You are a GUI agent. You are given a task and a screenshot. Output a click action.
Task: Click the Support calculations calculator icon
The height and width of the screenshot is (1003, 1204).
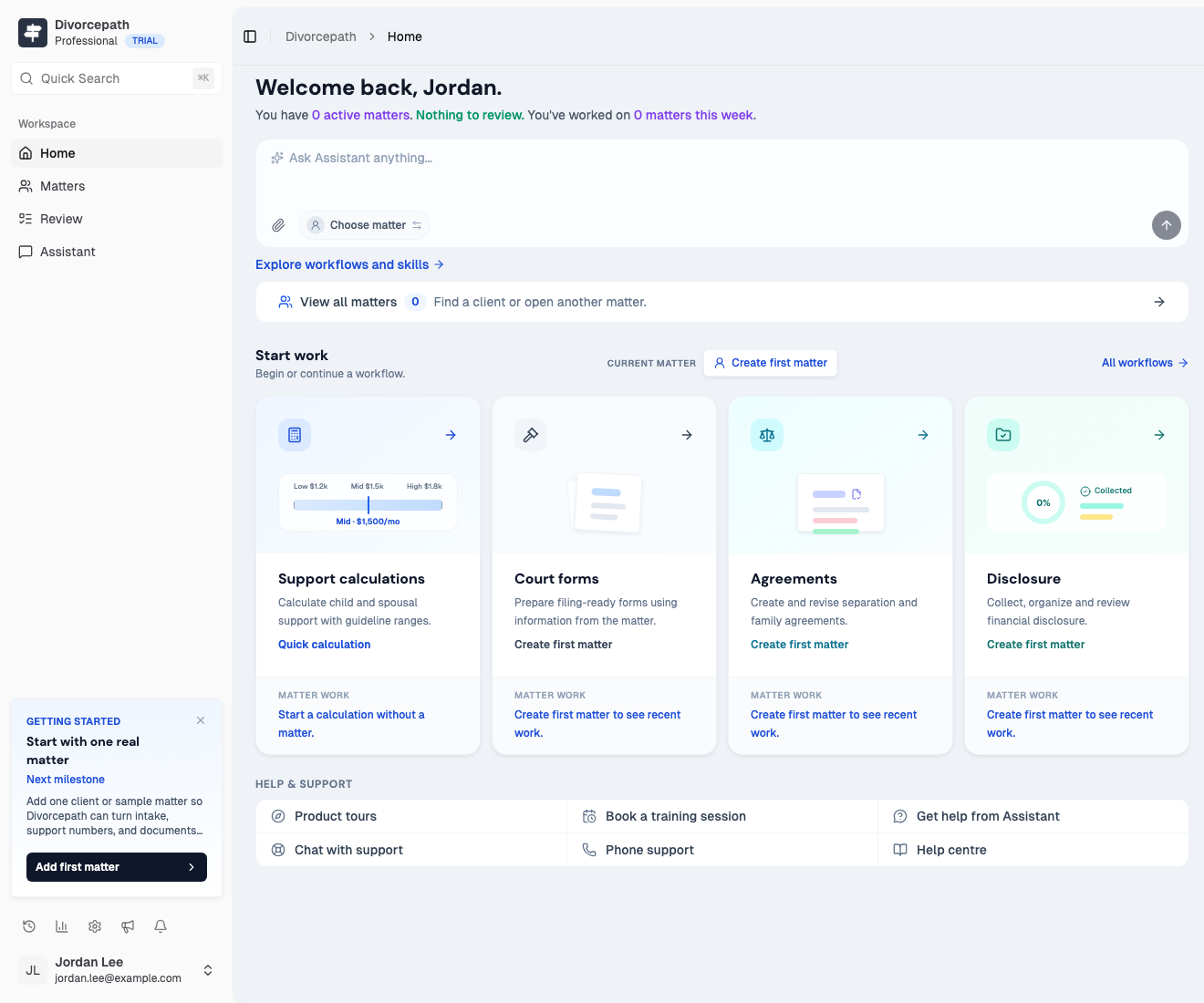point(295,435)
